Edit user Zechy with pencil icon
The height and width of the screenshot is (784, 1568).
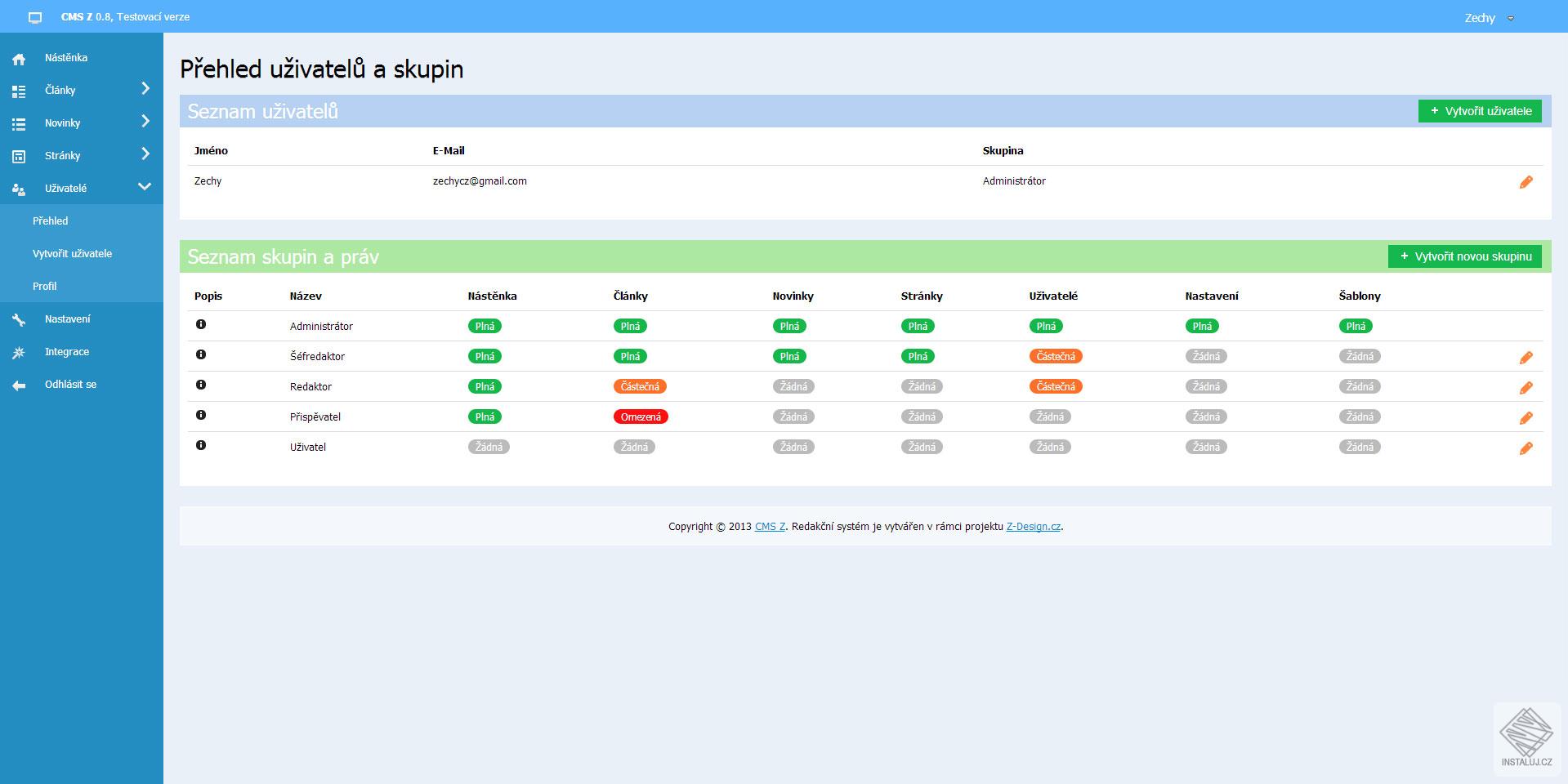point(1526,182)
